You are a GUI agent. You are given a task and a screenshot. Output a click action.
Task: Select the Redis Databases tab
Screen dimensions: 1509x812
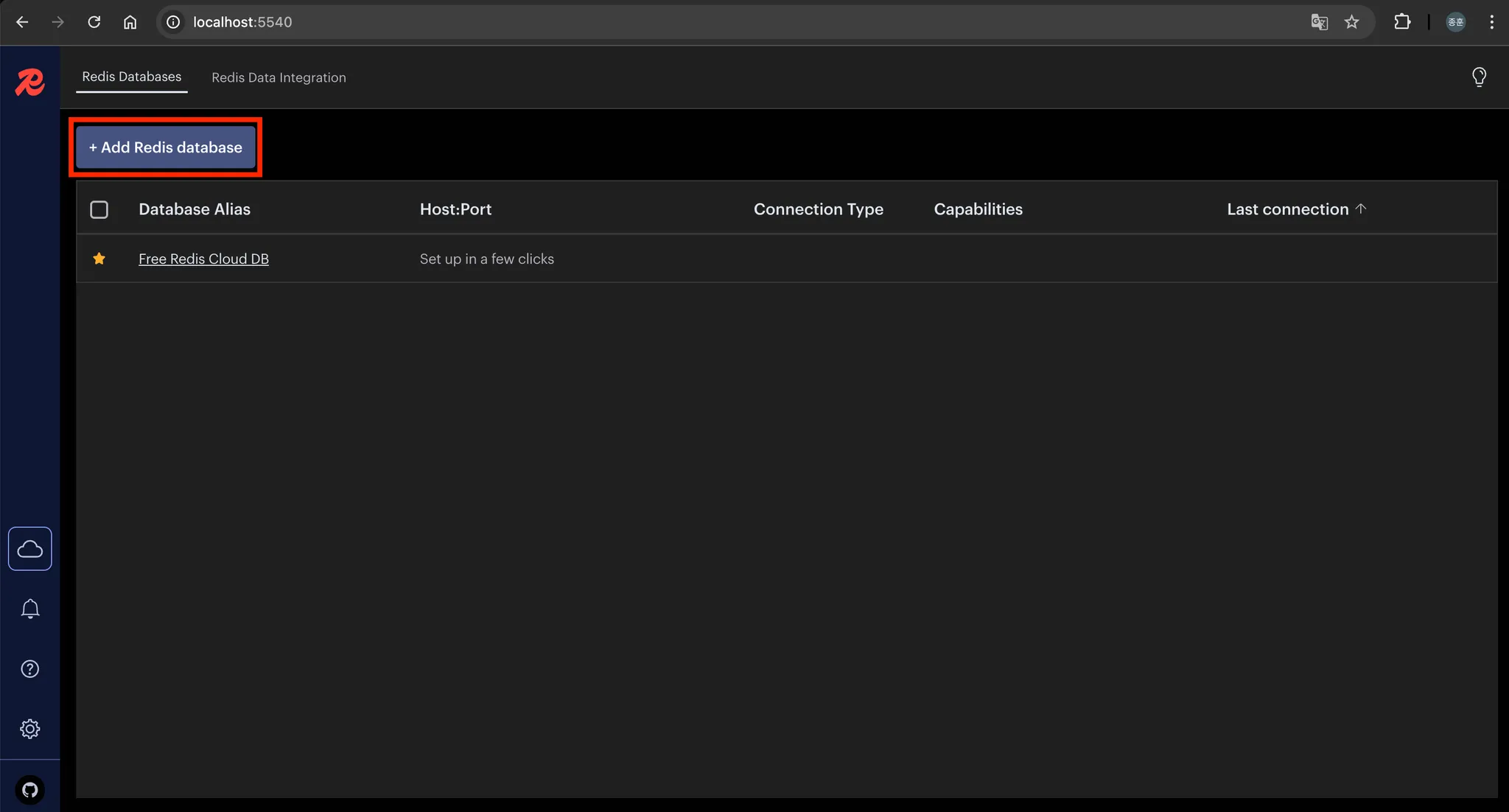pyautogui.click(x=131, y=77)
